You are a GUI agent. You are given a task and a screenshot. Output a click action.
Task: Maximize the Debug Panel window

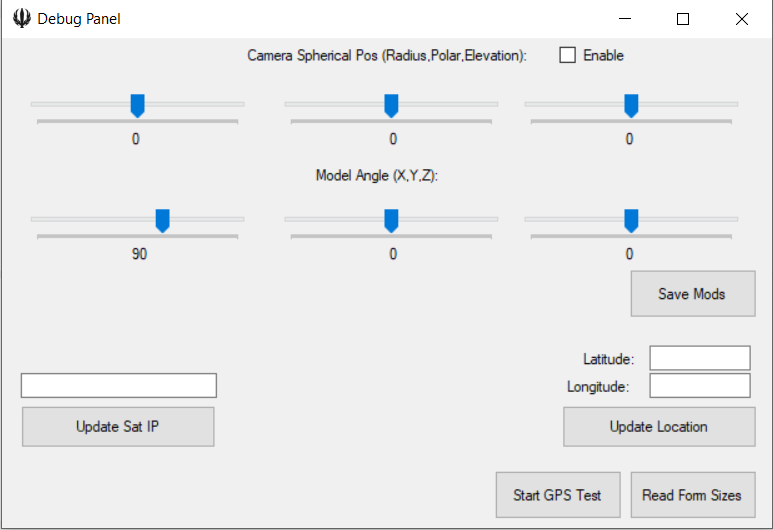683,19
